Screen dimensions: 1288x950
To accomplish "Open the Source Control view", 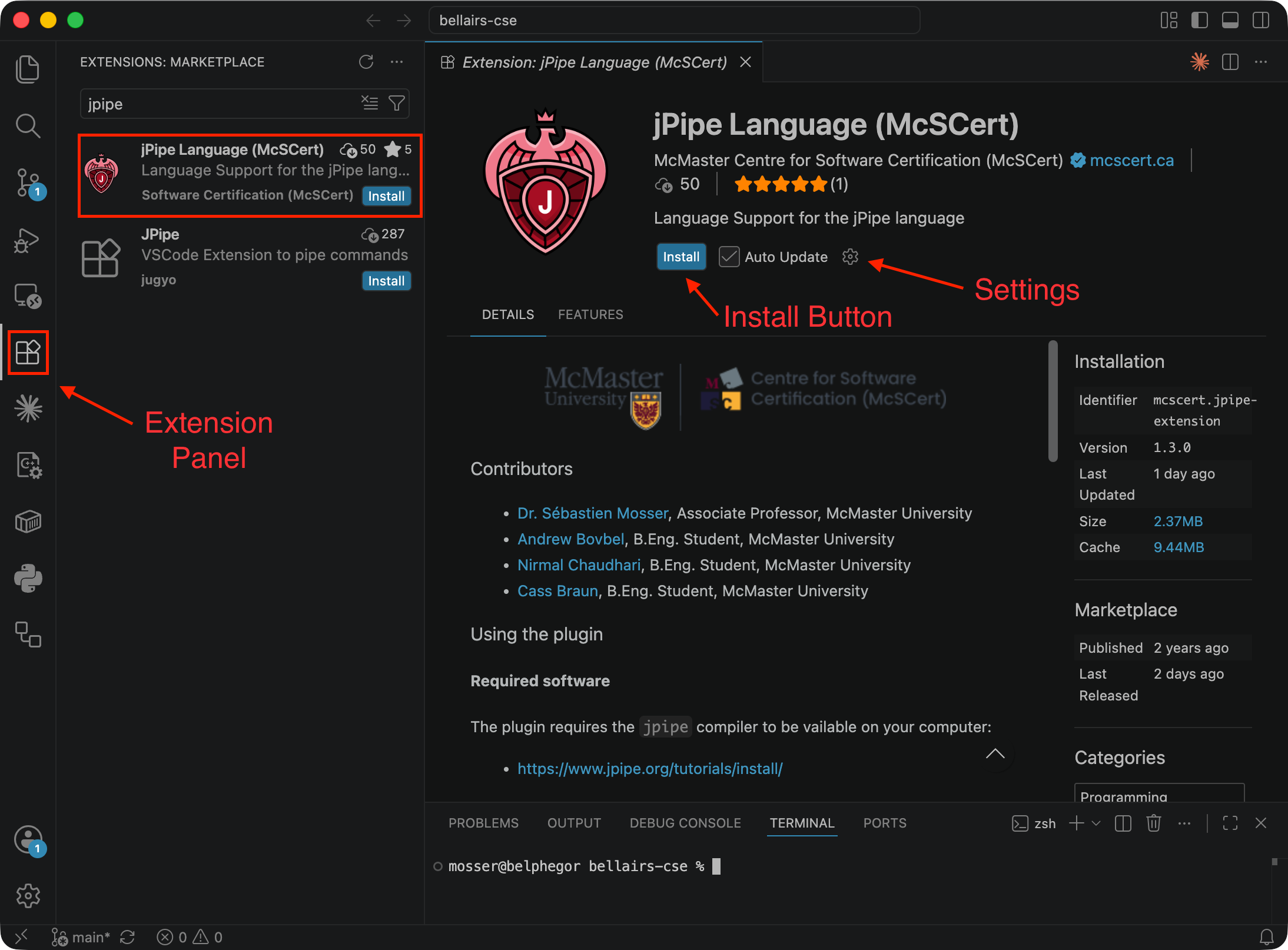I will point(29,183).
